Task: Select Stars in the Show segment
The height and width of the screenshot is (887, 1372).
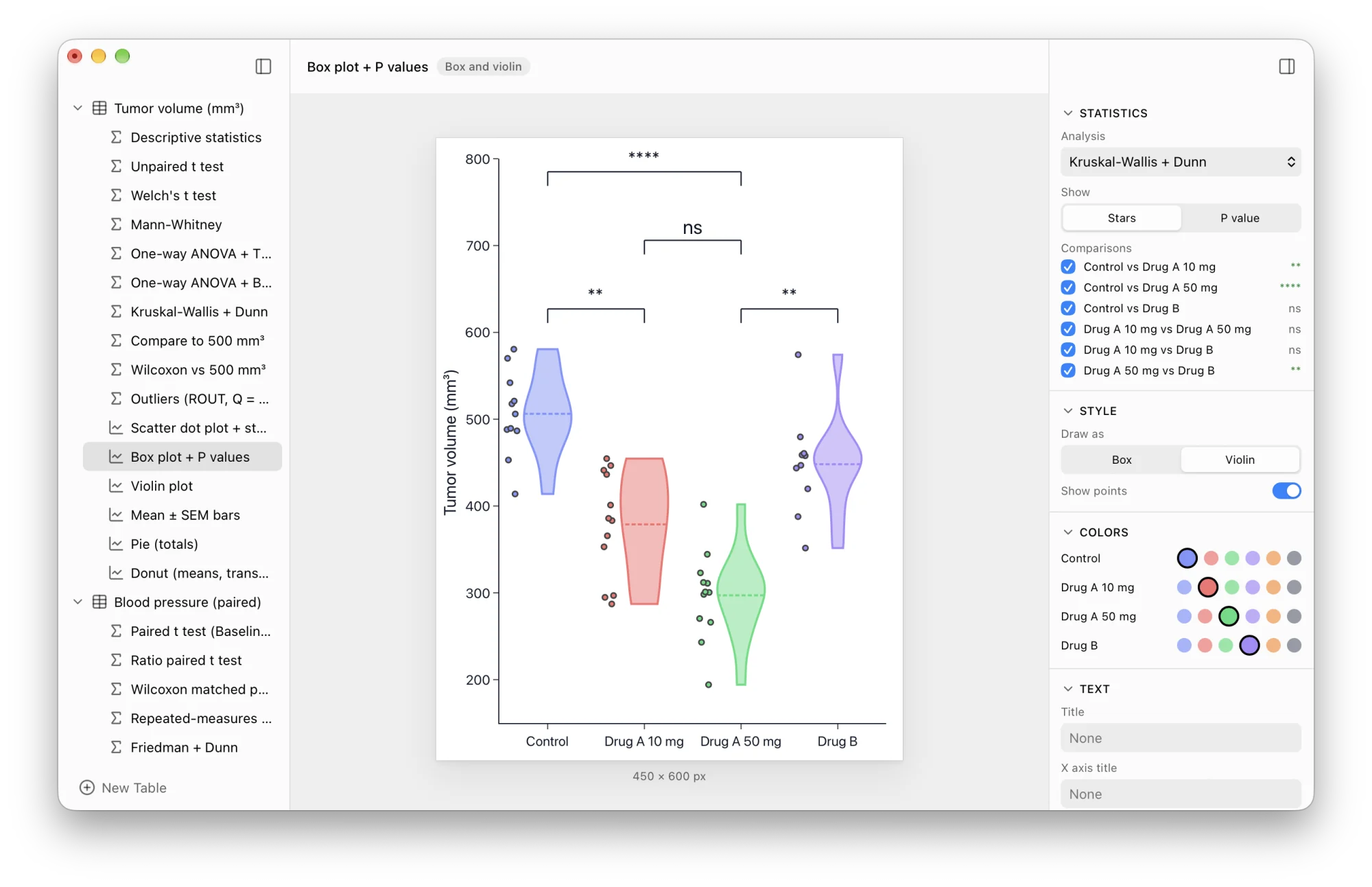Action: click(1122, 218)
